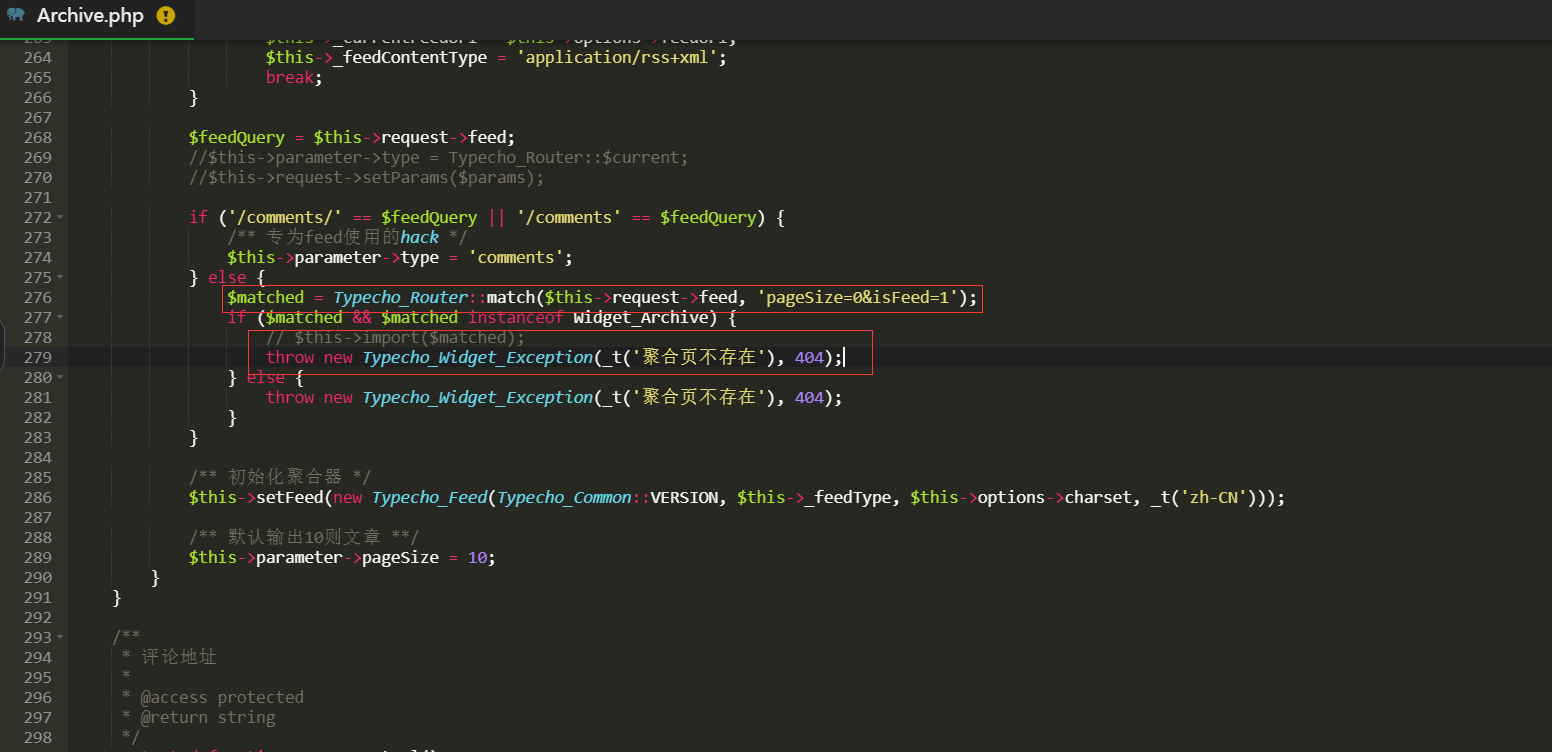Fold the else block at line 275

(61, 278)
